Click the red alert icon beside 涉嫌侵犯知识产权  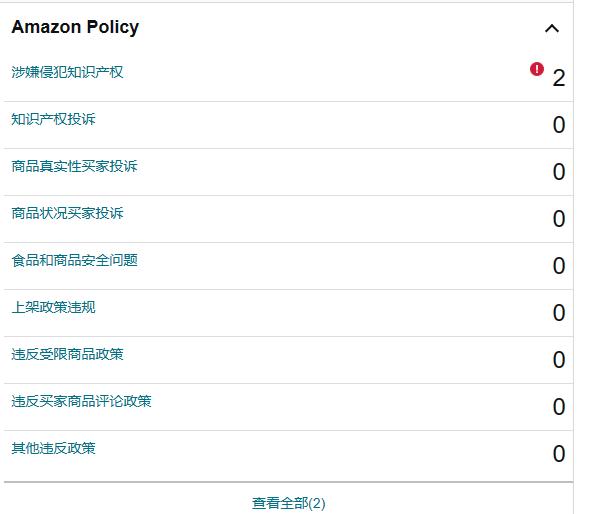(x=537, y=70)
